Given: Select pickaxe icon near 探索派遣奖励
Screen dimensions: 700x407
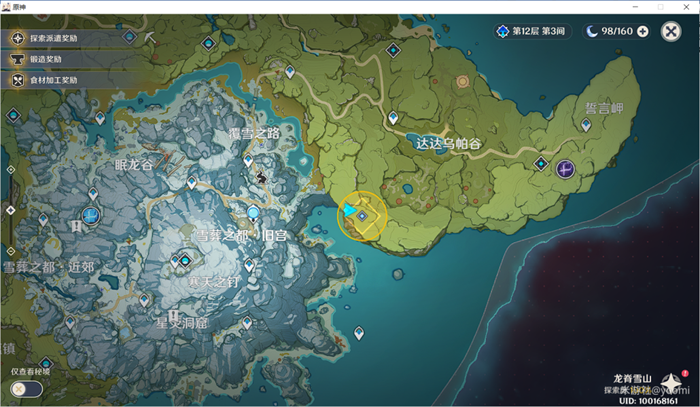Looking at the screenshot, I should click(x=150, y=38).
